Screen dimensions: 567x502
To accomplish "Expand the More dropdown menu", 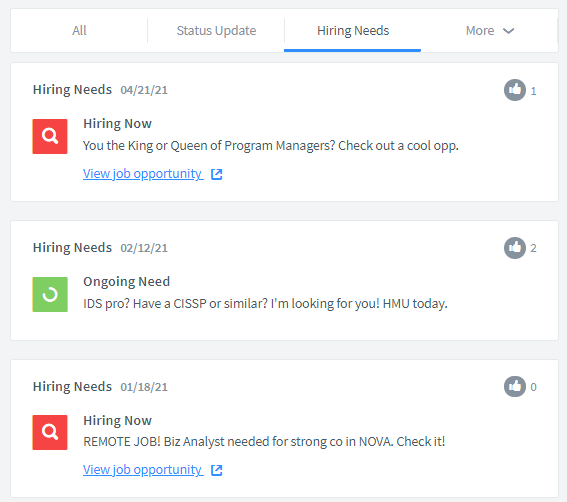I will (x=490, y=31).
